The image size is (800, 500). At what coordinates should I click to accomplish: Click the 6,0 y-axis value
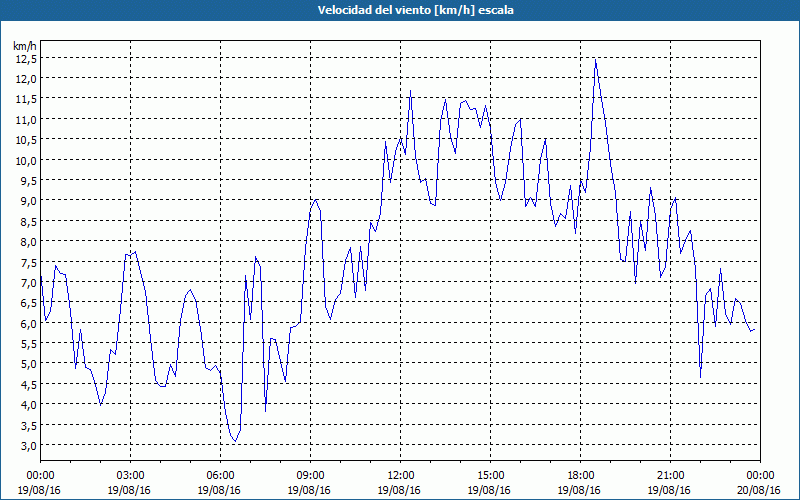point(29,323)
